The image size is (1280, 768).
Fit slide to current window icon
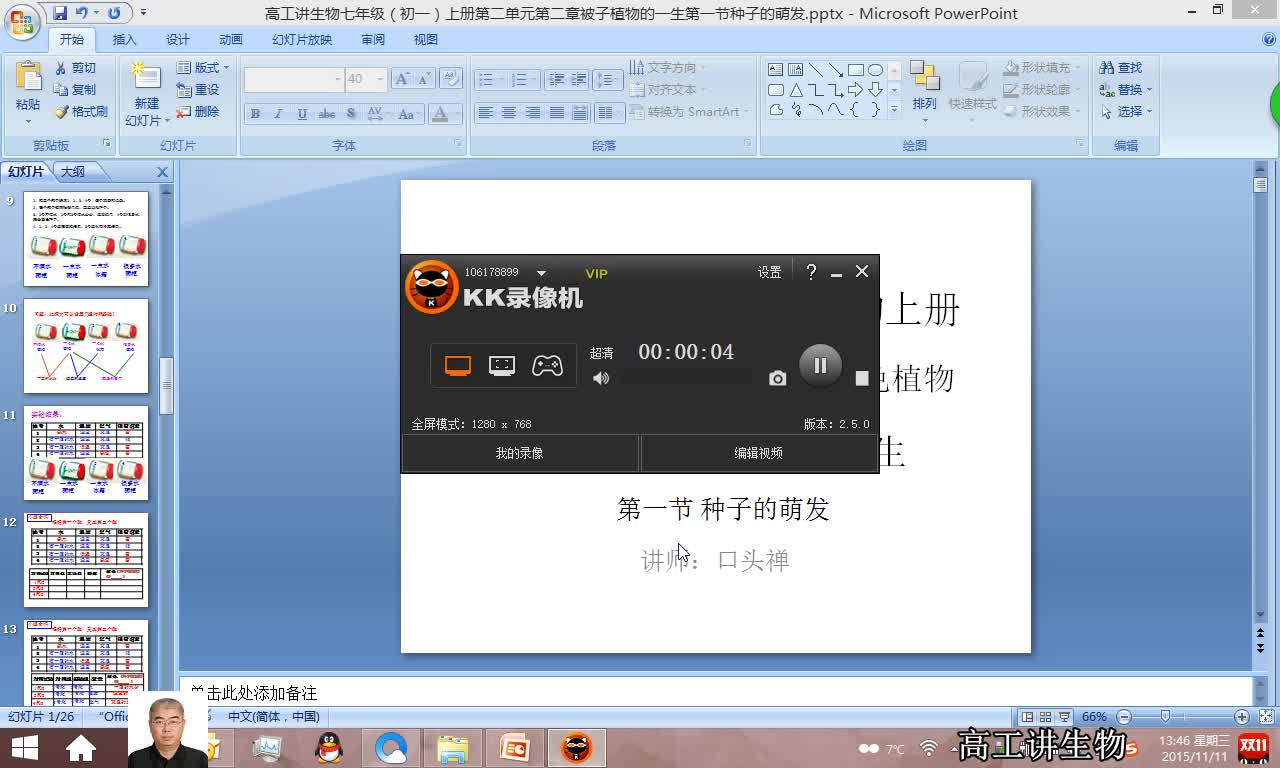click(x=1267, y=717)
